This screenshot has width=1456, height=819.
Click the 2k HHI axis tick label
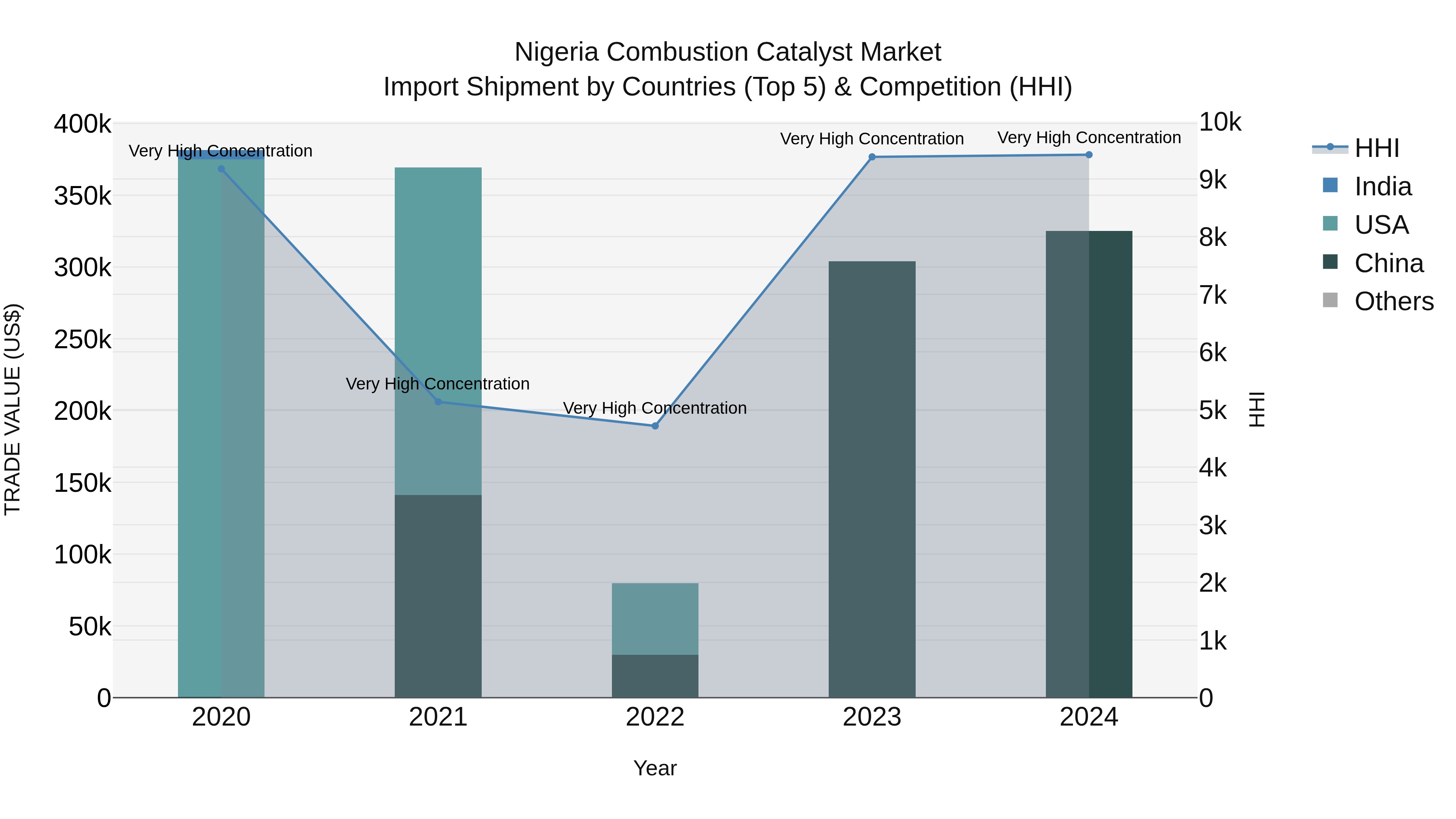click(x=1213, y=583)
